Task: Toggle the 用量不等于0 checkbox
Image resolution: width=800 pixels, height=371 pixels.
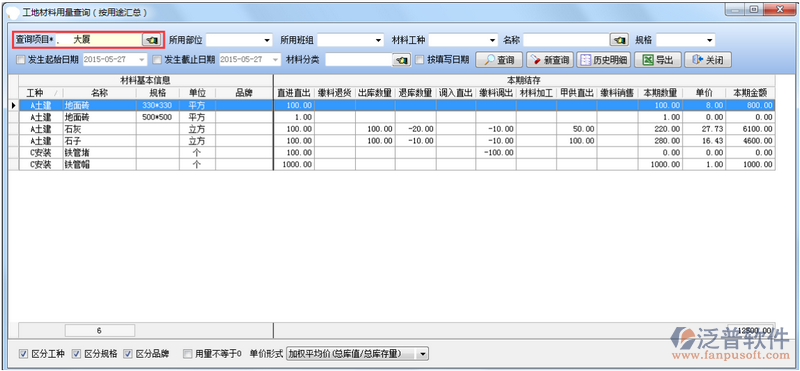Action: tap(187, 353)
